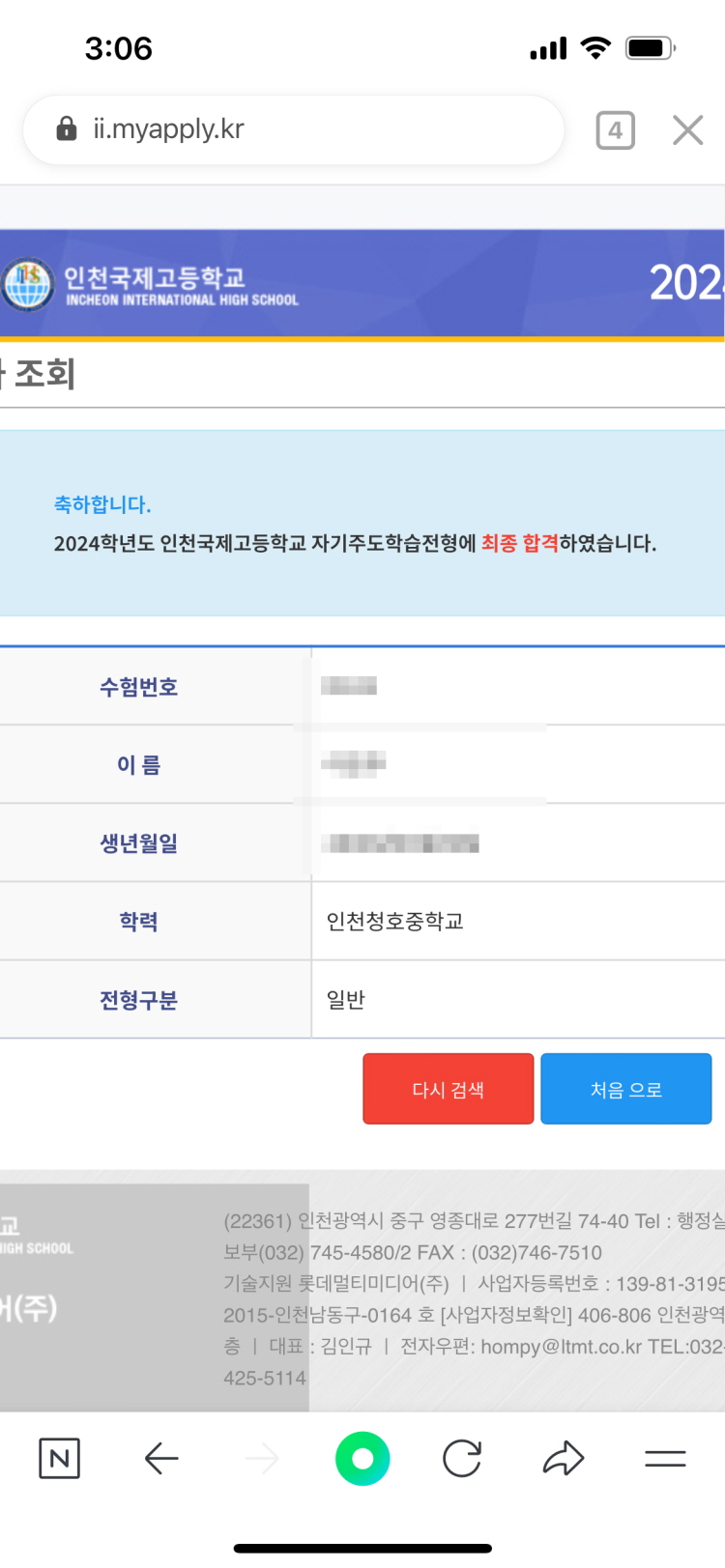
Task: Tap the Naver home N icon
Action: click(x=59, y=1458)
